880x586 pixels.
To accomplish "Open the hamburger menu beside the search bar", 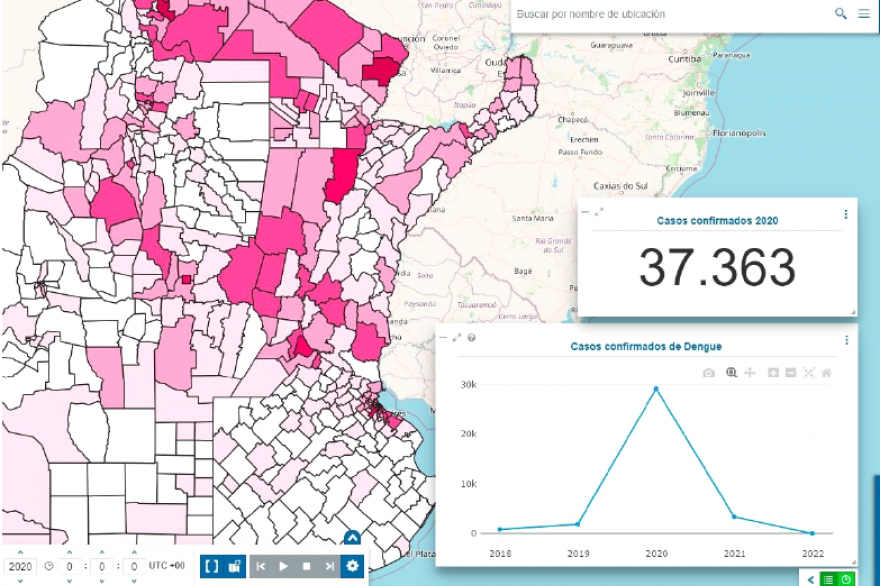I will 864,14.
